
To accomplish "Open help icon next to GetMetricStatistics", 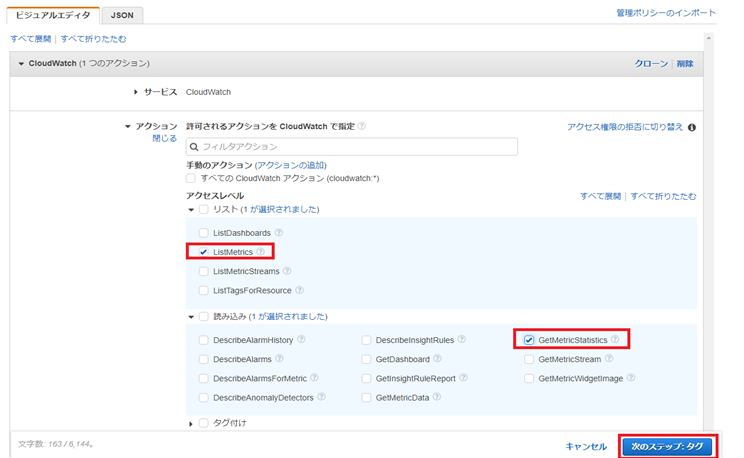I will point(615,339).
